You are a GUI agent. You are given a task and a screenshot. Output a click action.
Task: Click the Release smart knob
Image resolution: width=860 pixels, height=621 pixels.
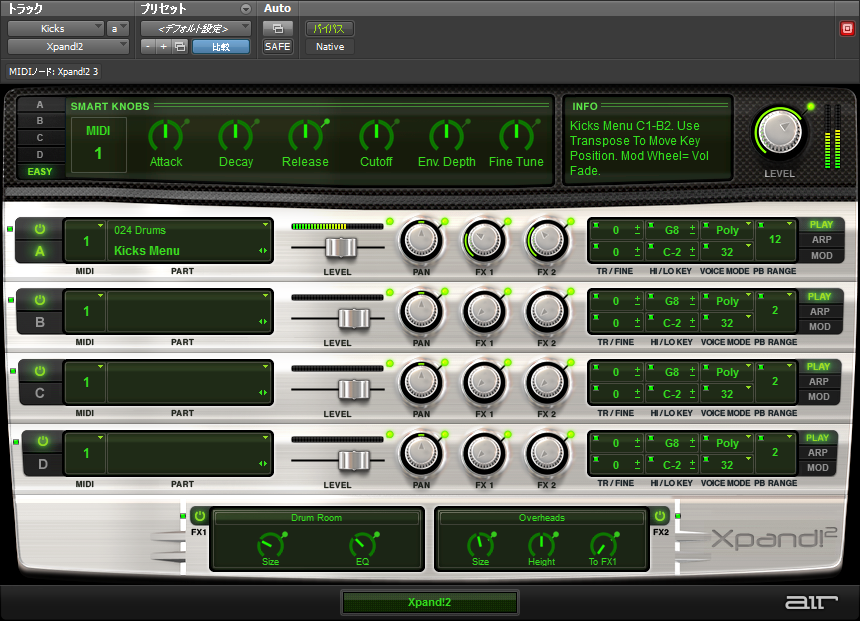[x=306, y=136]
